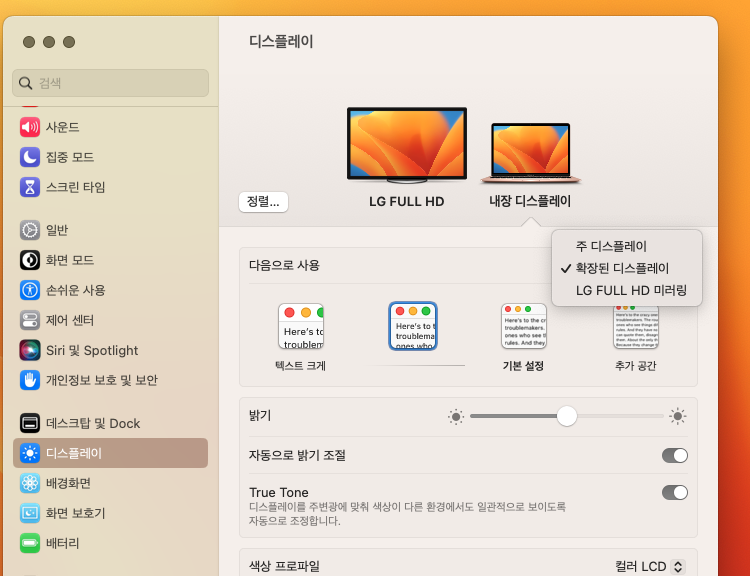Click the 디스플레이 sun icon in sidebar
The height and width of the screenshot is (576, 750).
click(30, 453)
